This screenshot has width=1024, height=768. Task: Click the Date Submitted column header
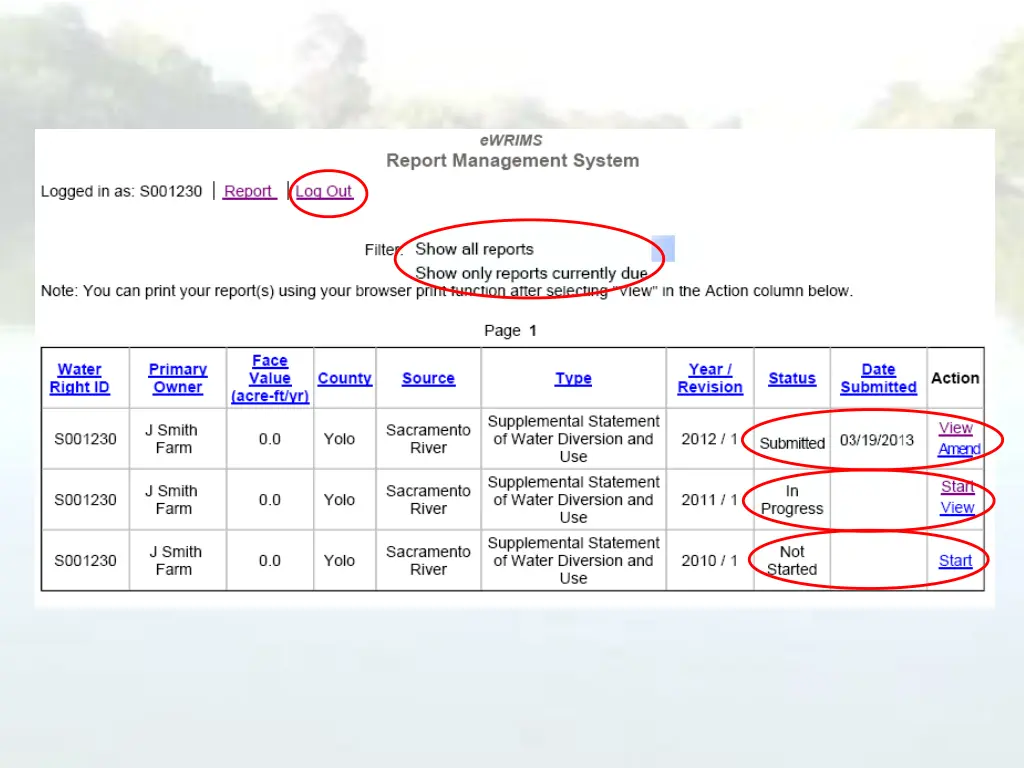click(878, 378)
